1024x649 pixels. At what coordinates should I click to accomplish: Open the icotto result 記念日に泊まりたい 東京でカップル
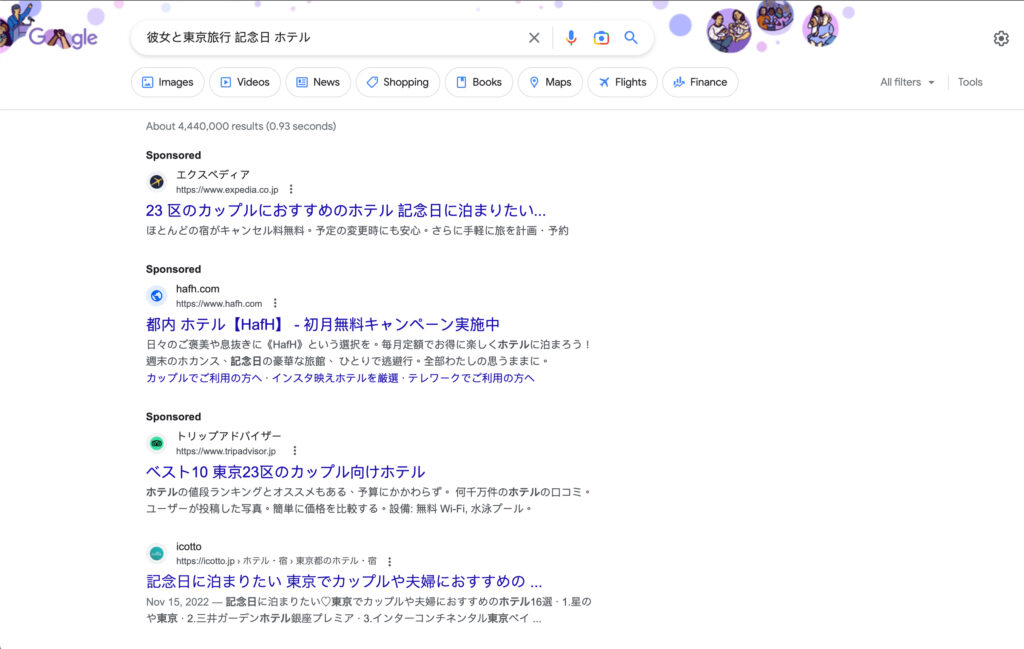pyautogui.click(x=344, y=581)
